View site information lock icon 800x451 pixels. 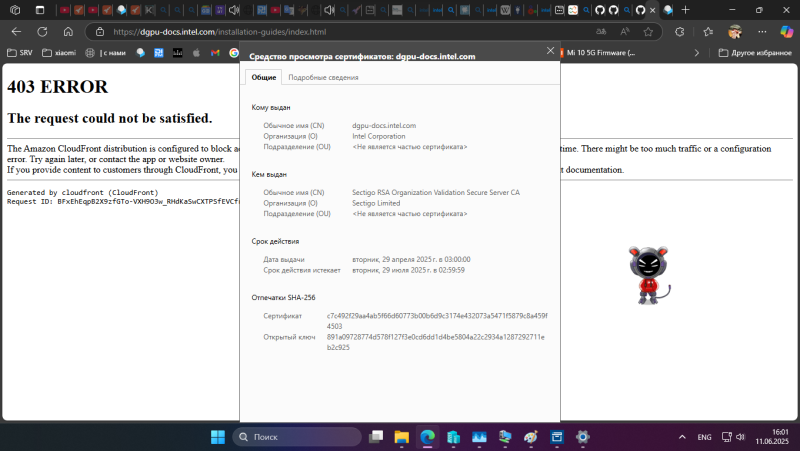point(100,32)
